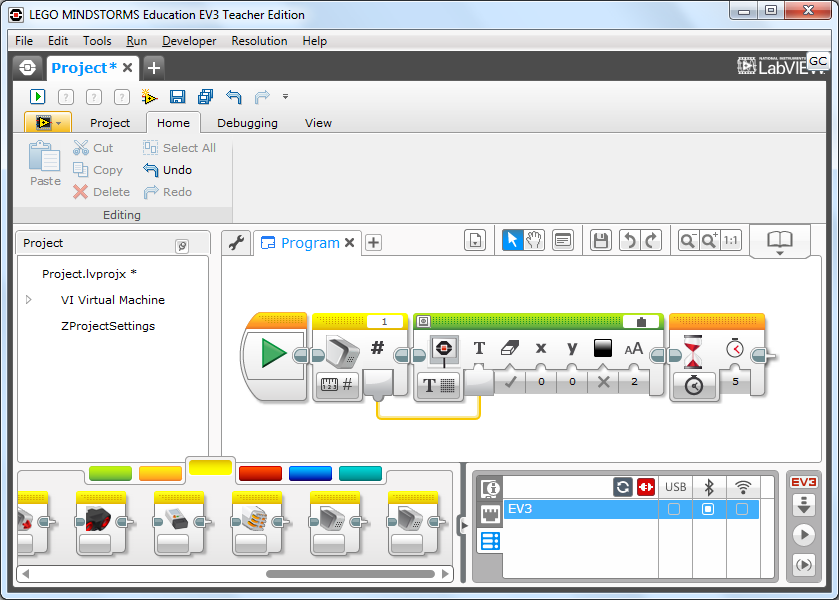Click the palette horizontal scrollbar thumb

point(350,574)
